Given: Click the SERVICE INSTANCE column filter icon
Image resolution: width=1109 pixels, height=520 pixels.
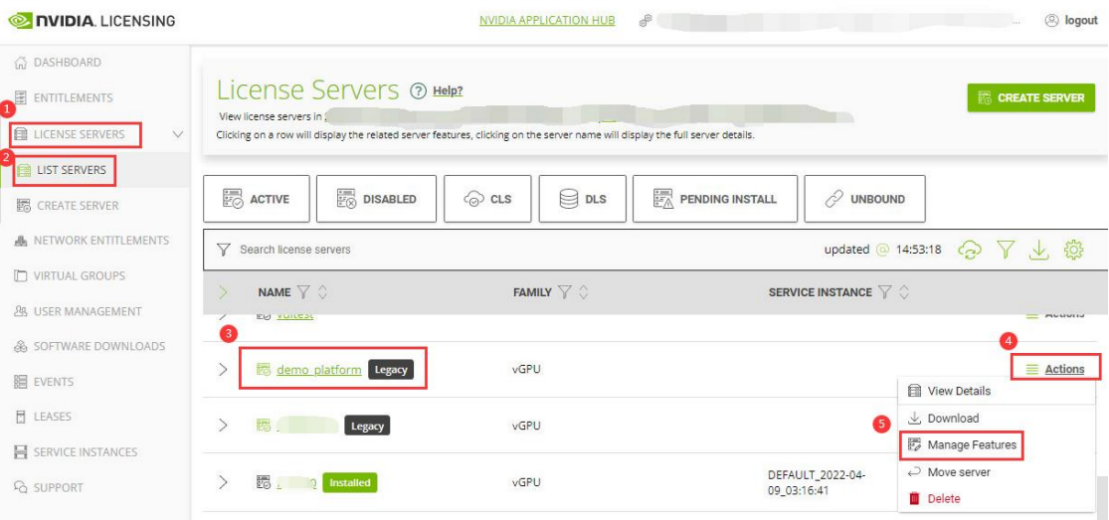Looking at the screenshot, I should [x=885, y=293].
